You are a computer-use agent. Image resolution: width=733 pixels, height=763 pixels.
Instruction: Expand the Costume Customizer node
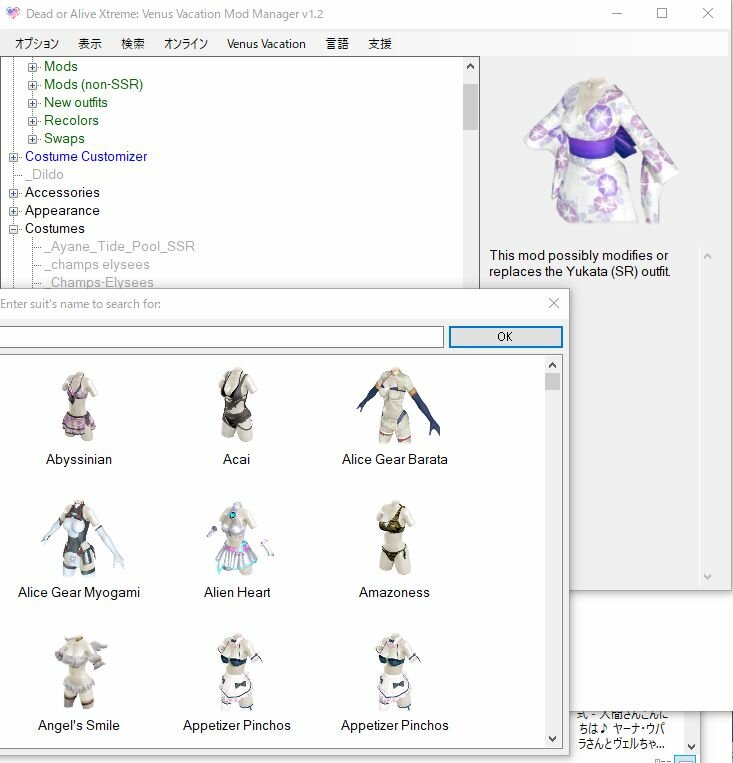coord(14,157)
